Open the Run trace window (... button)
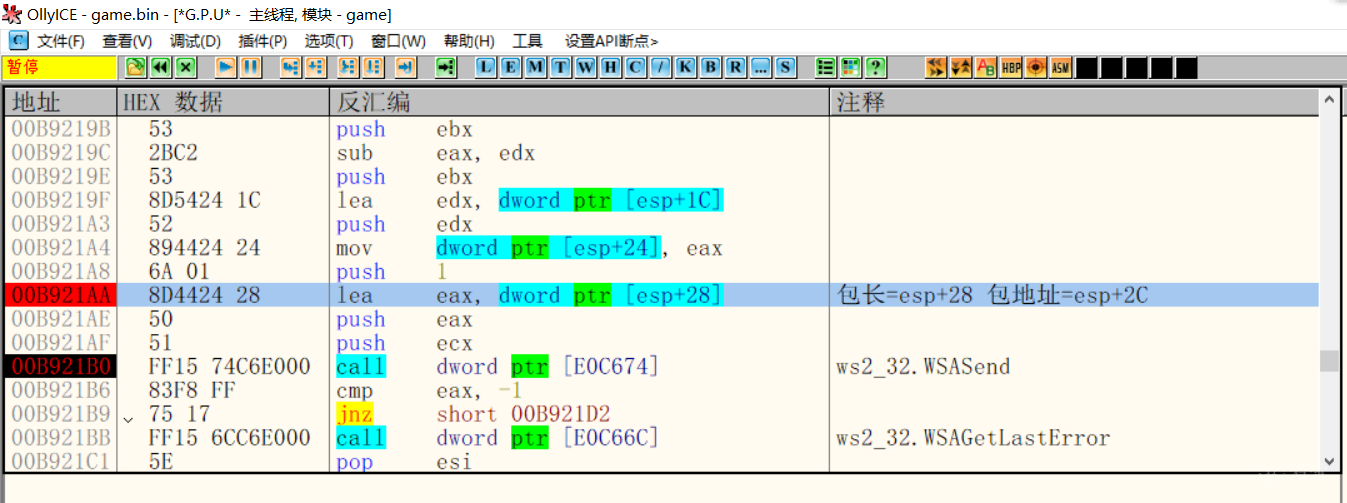 pyautogui.click(x=760, y=67)
